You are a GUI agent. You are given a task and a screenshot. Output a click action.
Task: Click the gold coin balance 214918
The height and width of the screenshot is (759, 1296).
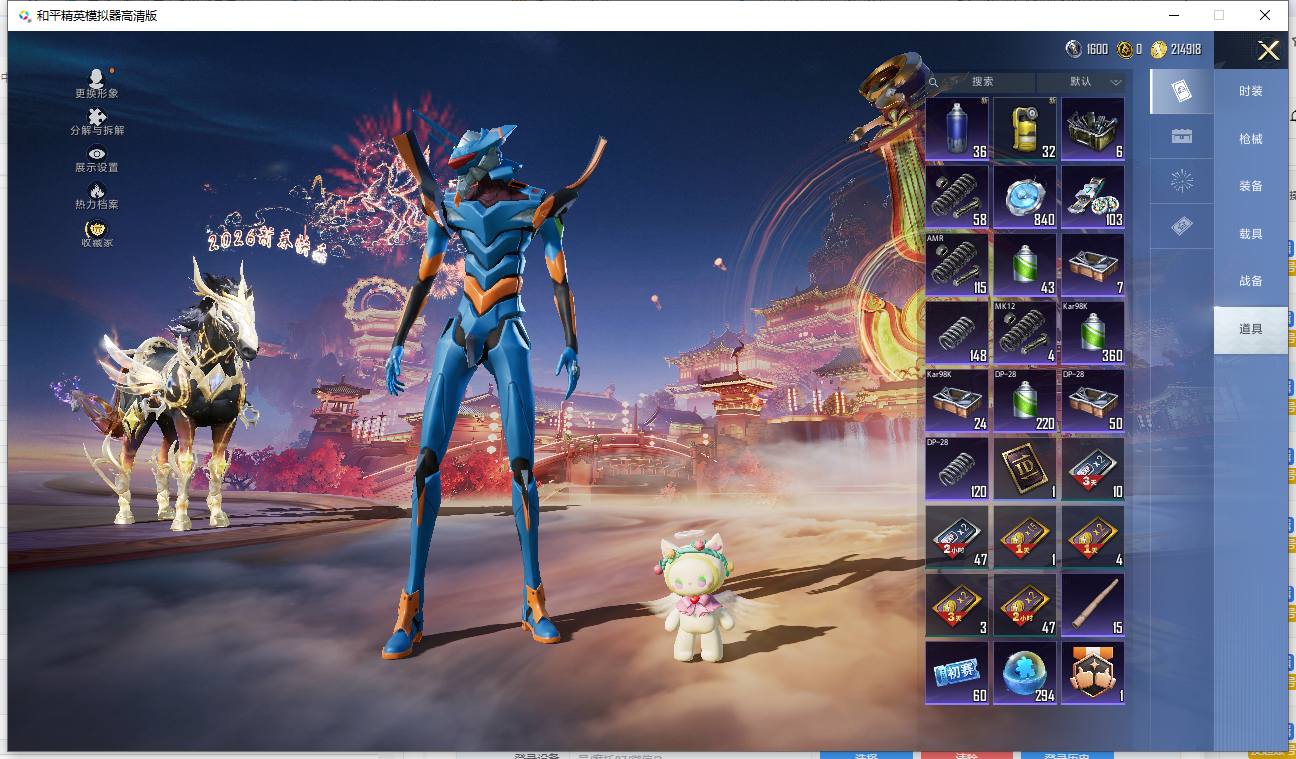coord(1177,49)
